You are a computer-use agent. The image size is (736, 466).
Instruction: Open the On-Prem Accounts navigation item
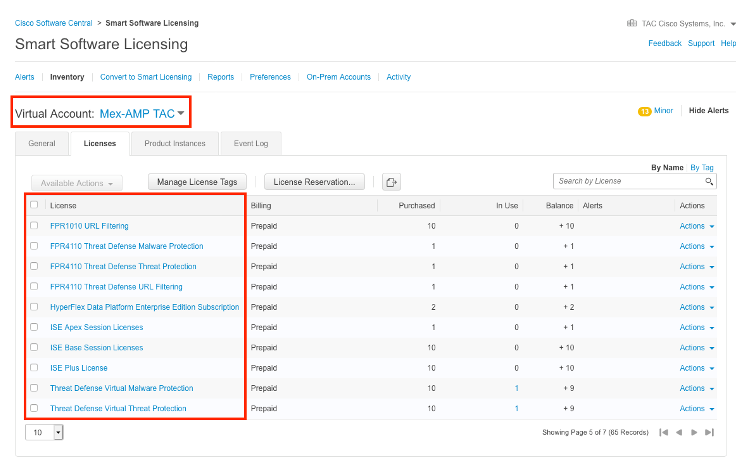(x=338, y=77)
